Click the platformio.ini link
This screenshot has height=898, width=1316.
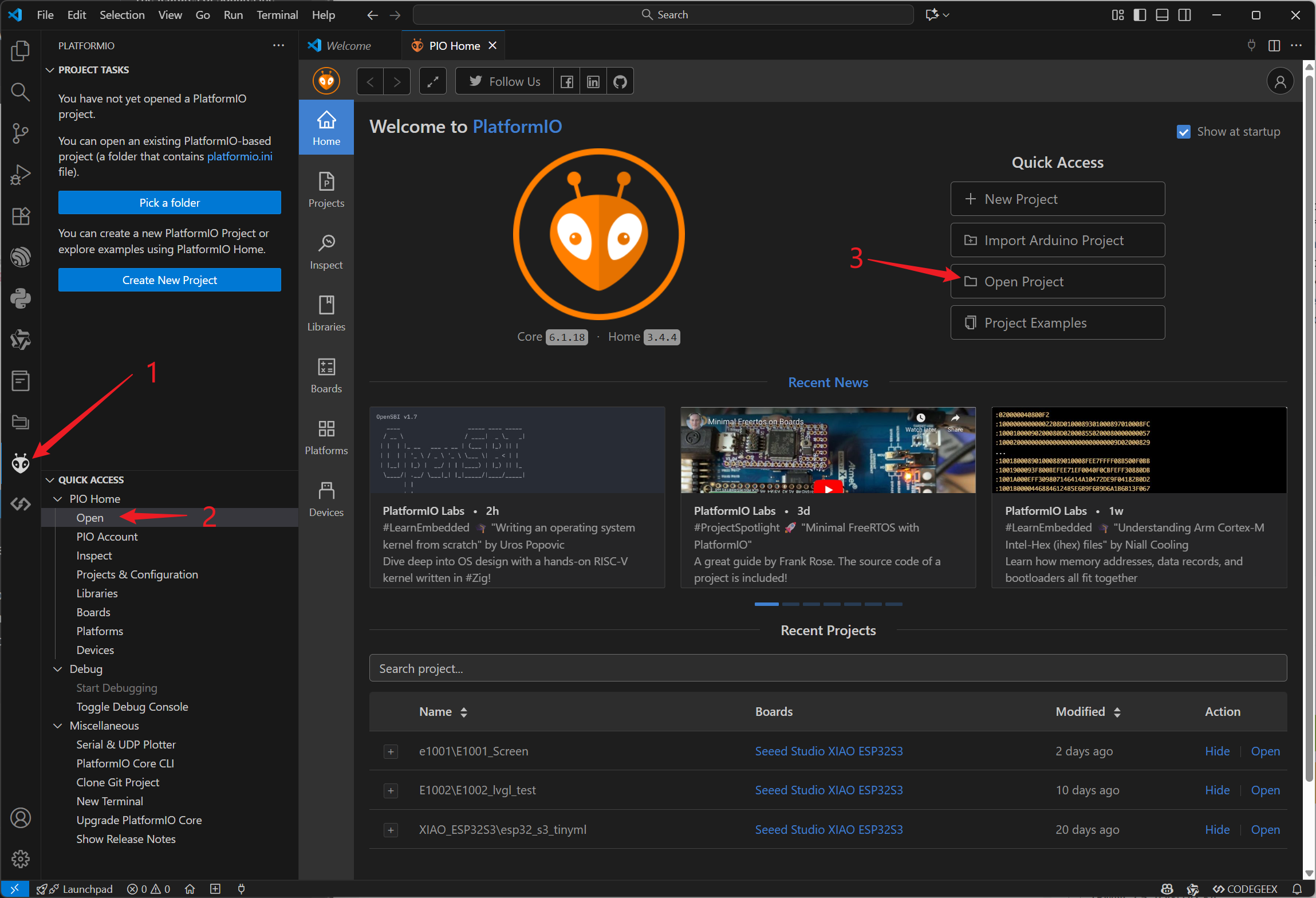[x=239, y=156]
